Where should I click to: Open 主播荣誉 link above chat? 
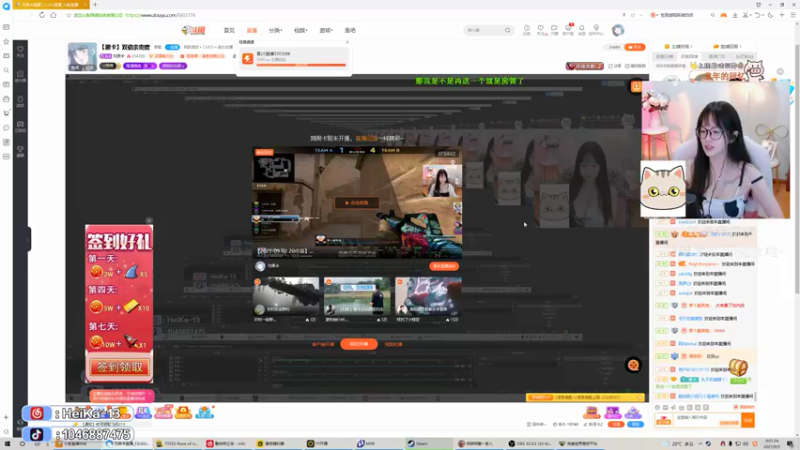click(679, 46)
